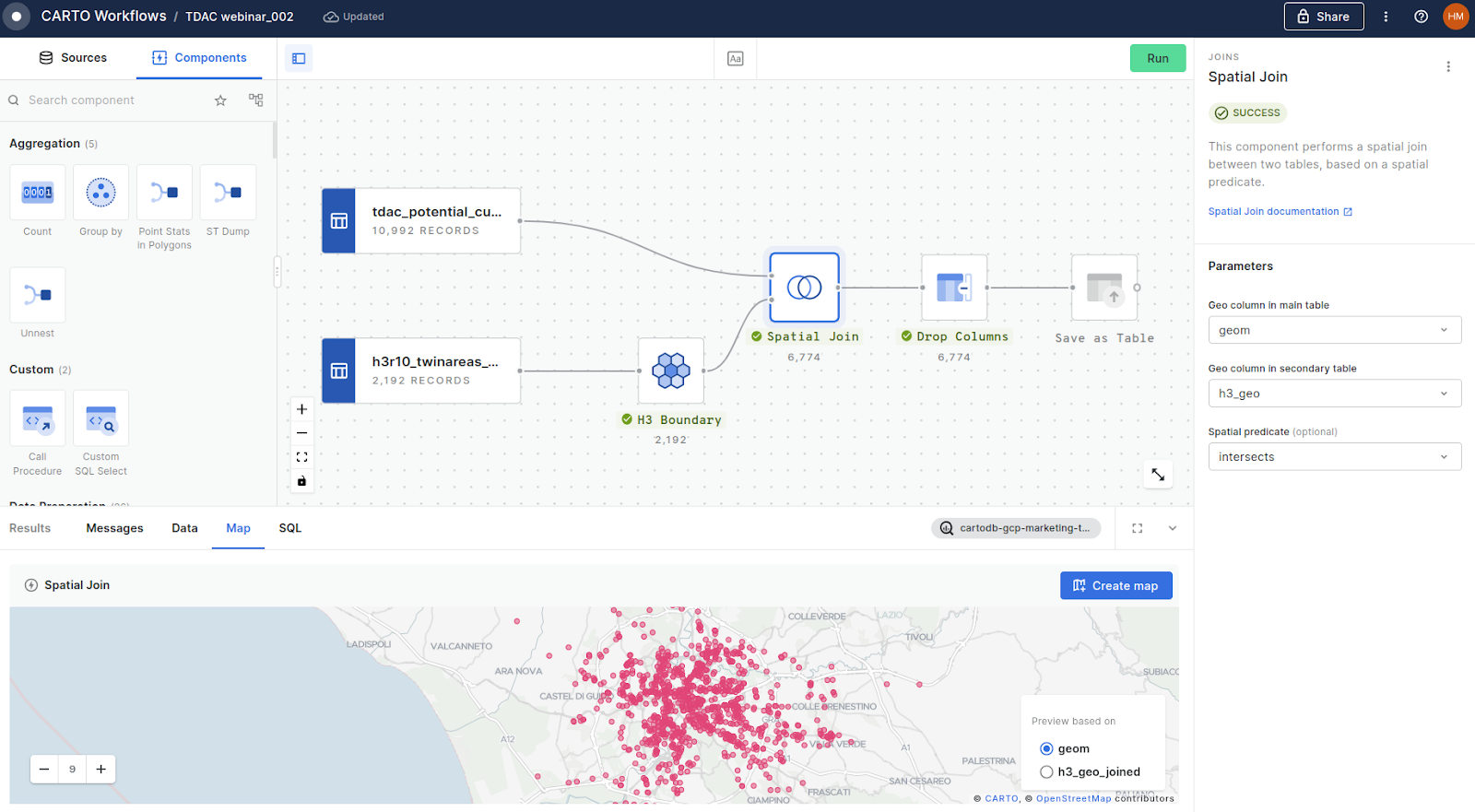The image size is (1475, 812).
Task: Maximize the results panel fullscreen icon
Action: (x=1138, y=528)
